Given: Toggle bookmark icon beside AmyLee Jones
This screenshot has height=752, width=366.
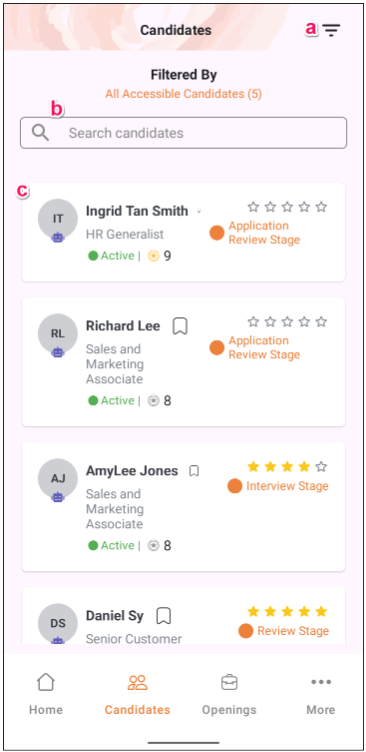Looking at the screenshot, I should tap(194, 471).
